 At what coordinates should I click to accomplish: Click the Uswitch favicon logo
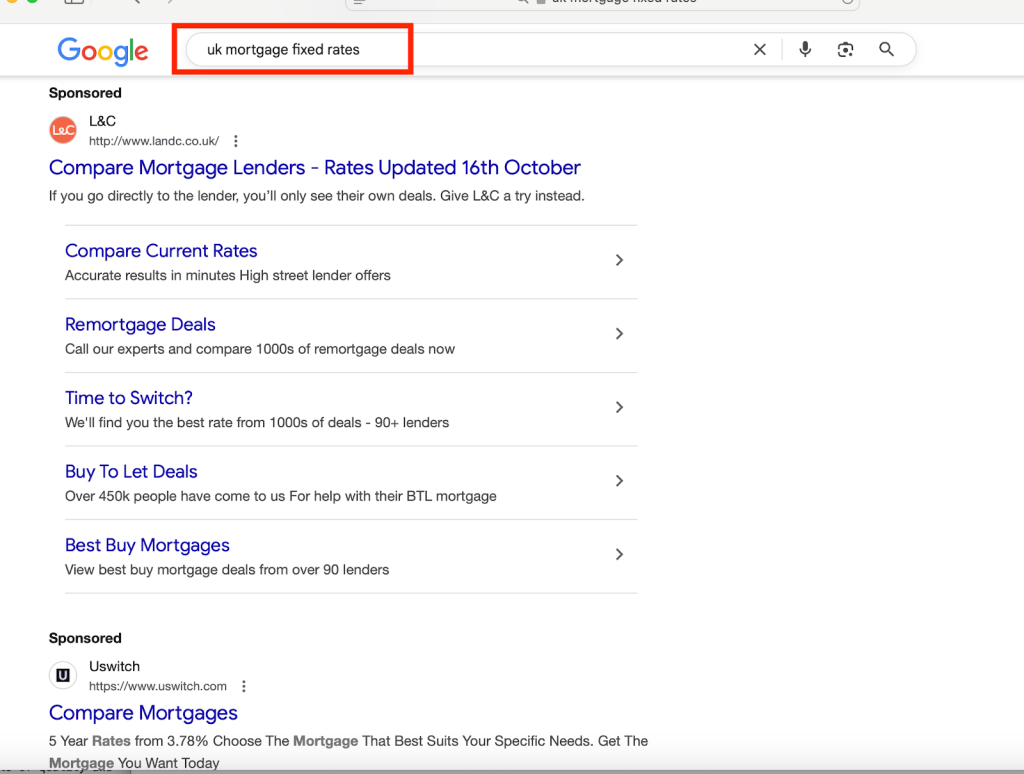coord(63,676)
